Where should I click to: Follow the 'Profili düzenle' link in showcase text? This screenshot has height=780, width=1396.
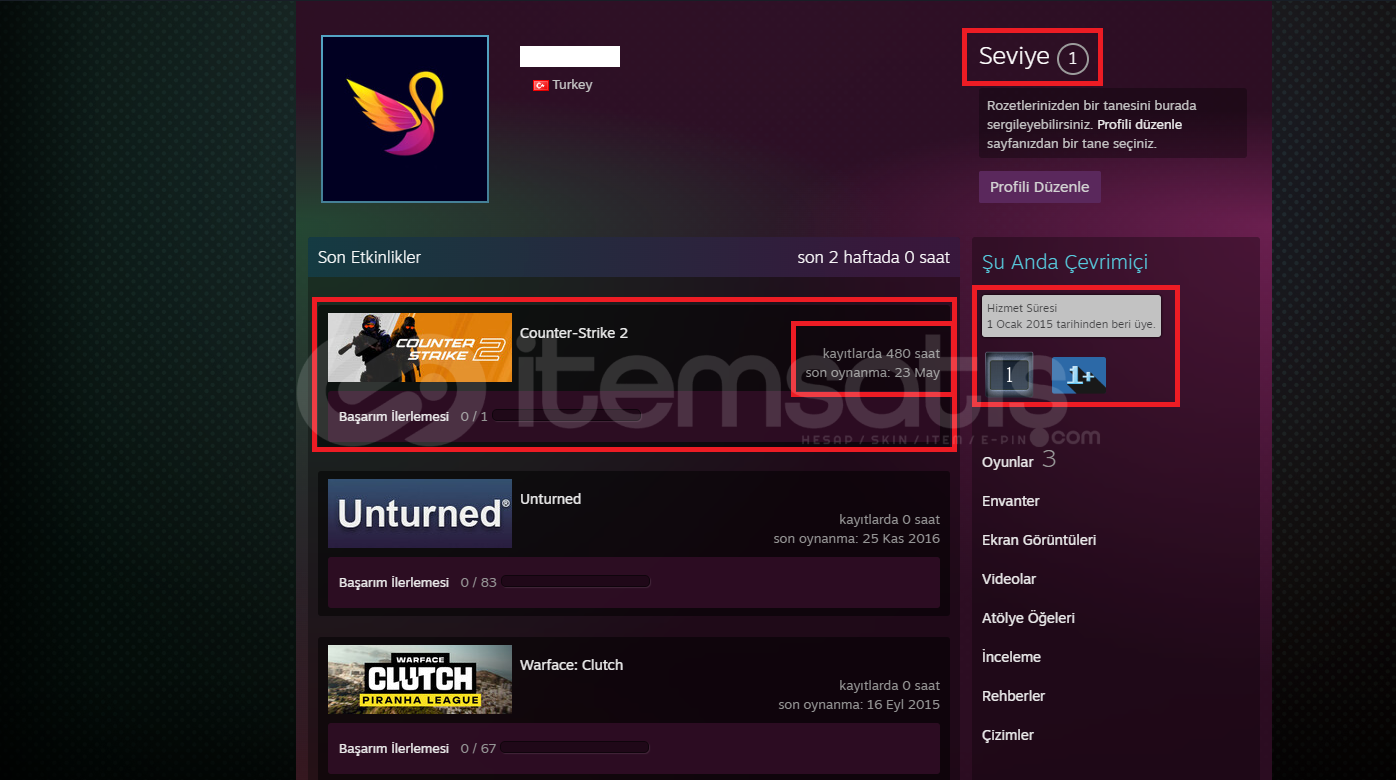point(1139,125)
